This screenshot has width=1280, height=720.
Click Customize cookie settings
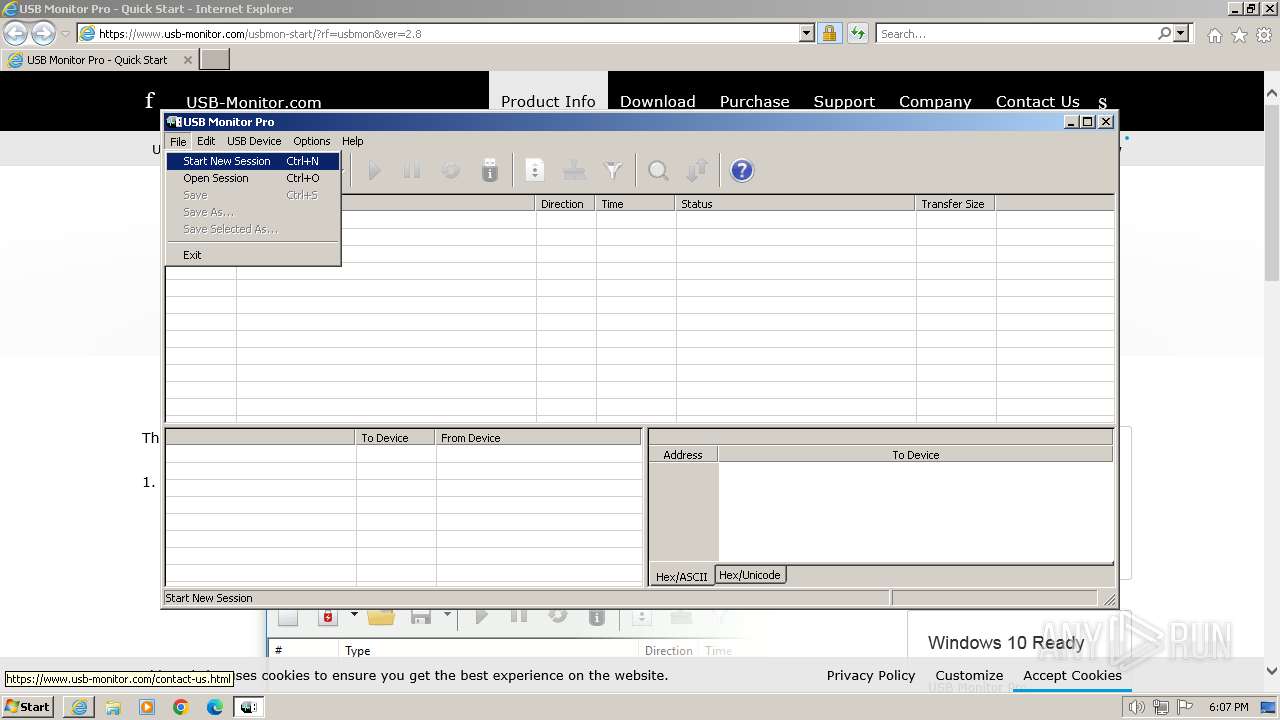point(969,676)
